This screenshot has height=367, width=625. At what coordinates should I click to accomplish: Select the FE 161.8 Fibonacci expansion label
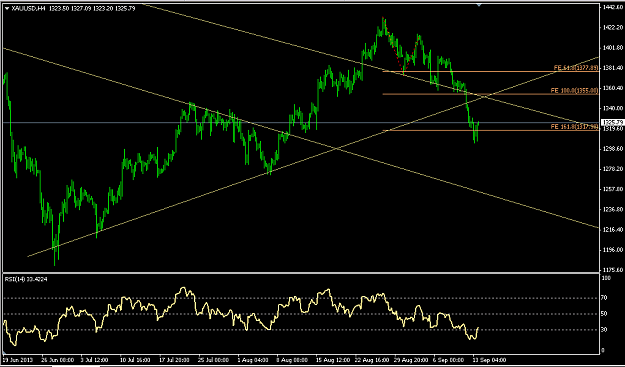pos(574,127)
